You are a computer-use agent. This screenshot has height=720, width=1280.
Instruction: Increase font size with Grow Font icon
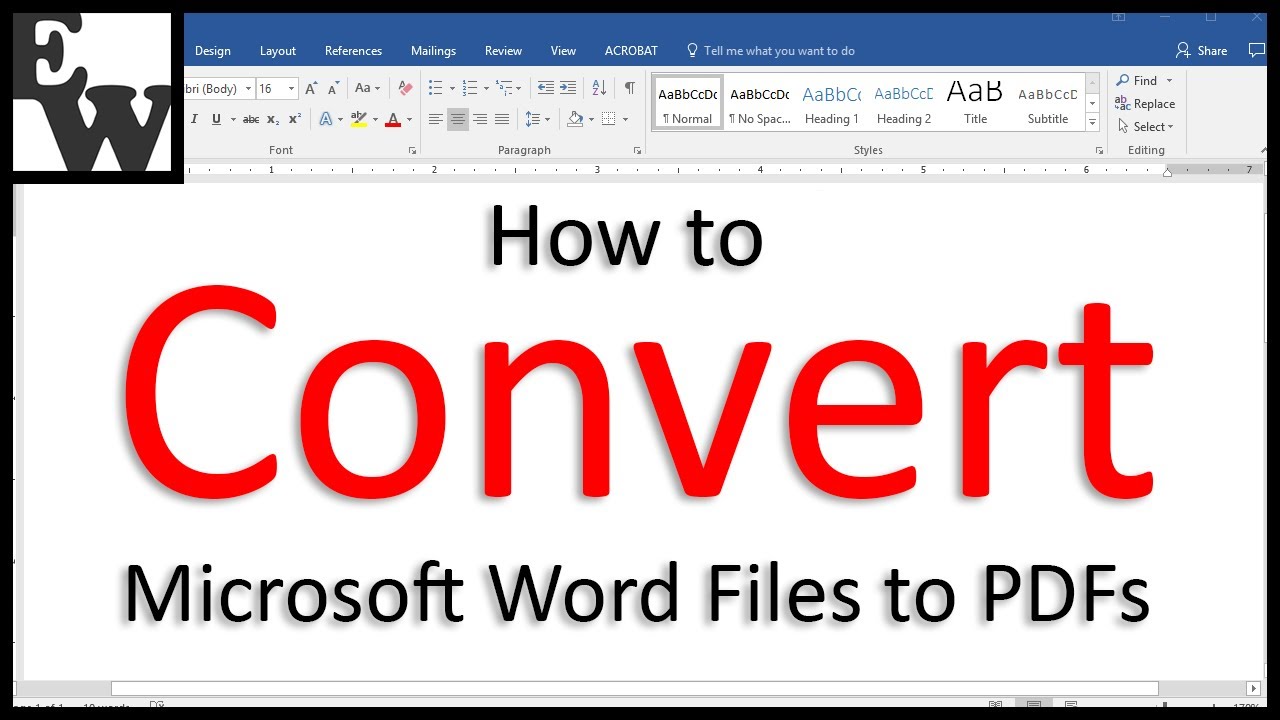coord(312,88)
